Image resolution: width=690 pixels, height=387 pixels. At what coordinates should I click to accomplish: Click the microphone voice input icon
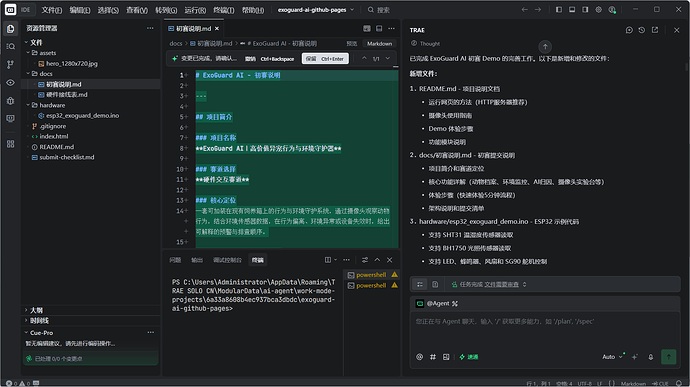tap(650, 357)
